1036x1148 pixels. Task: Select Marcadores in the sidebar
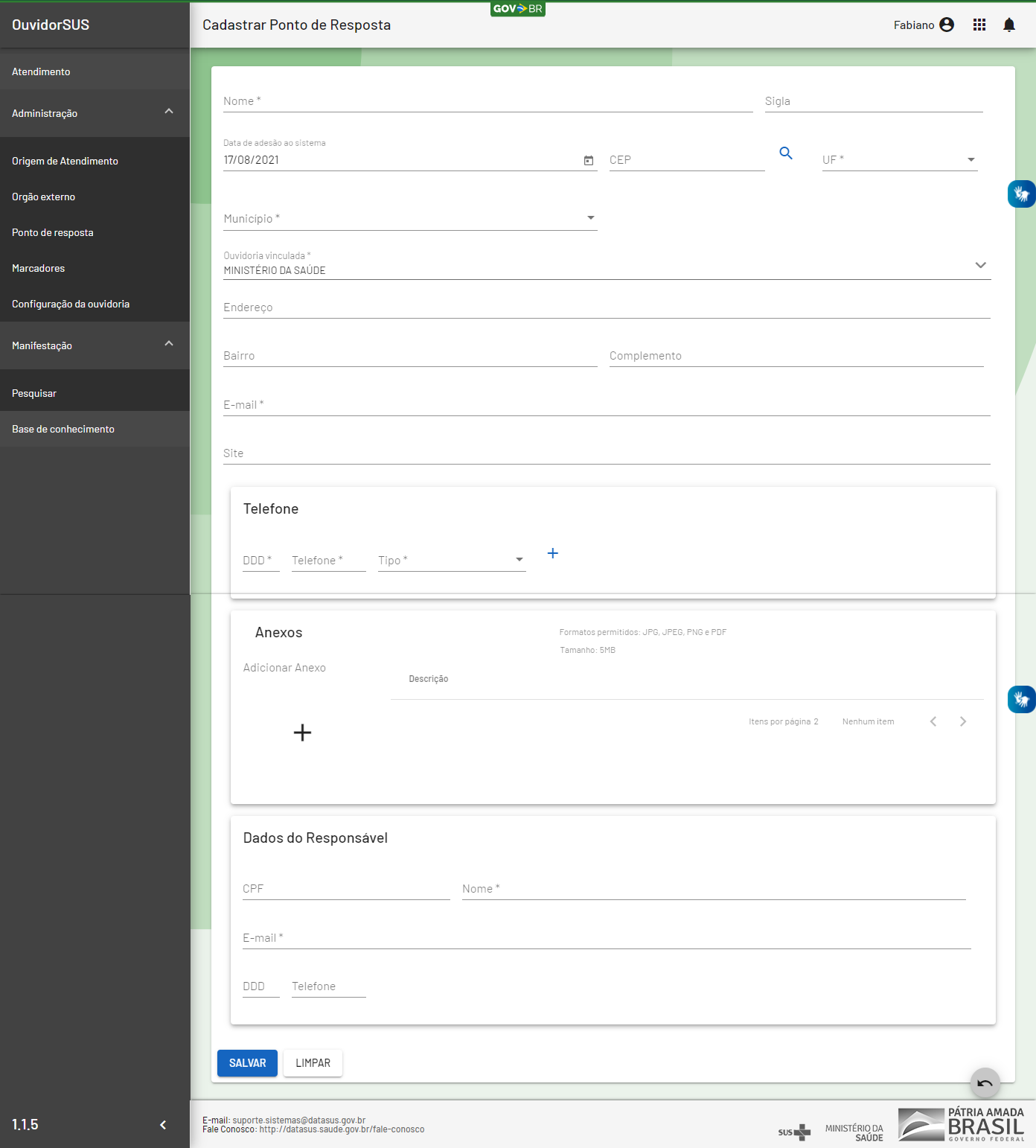tap(39, 268)
